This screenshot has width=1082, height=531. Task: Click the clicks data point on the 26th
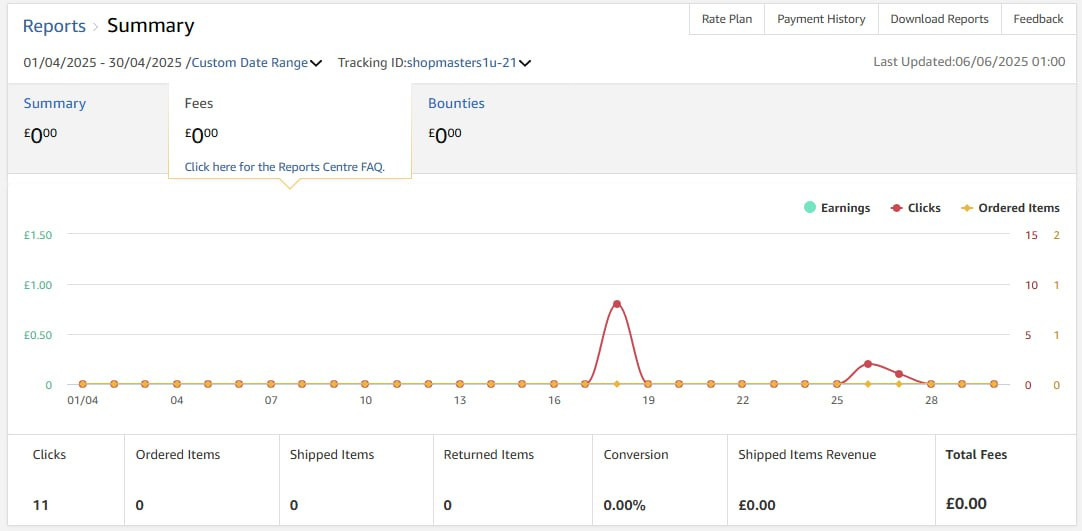pos(868,364)
